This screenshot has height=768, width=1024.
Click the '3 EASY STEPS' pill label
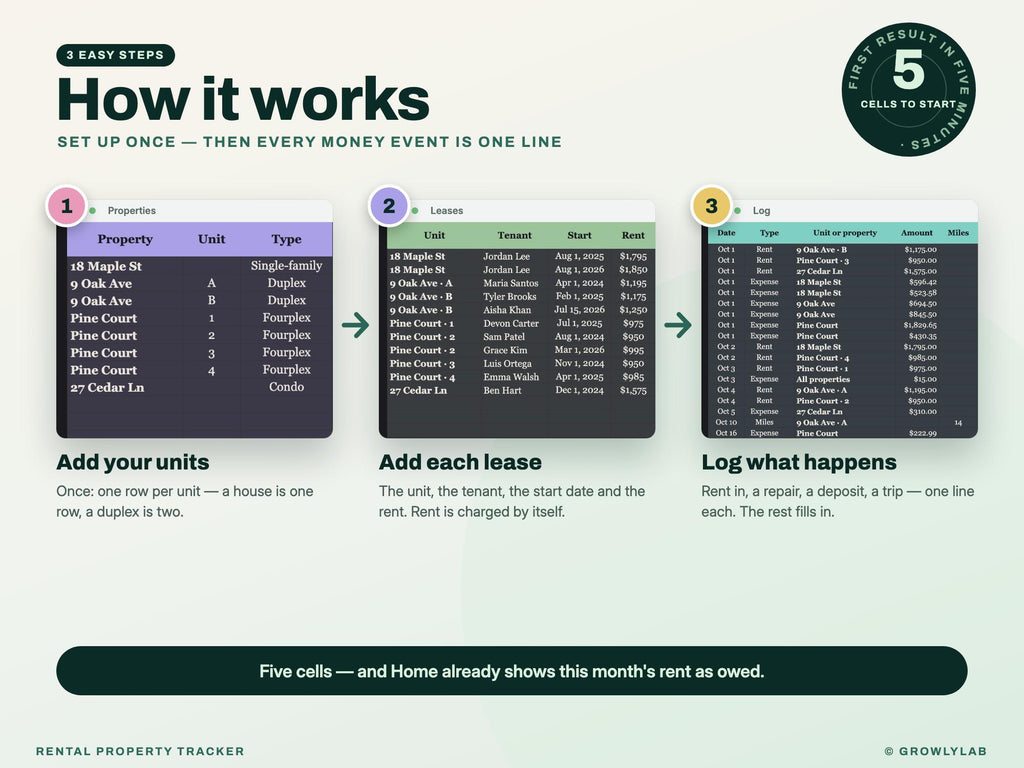116,55
